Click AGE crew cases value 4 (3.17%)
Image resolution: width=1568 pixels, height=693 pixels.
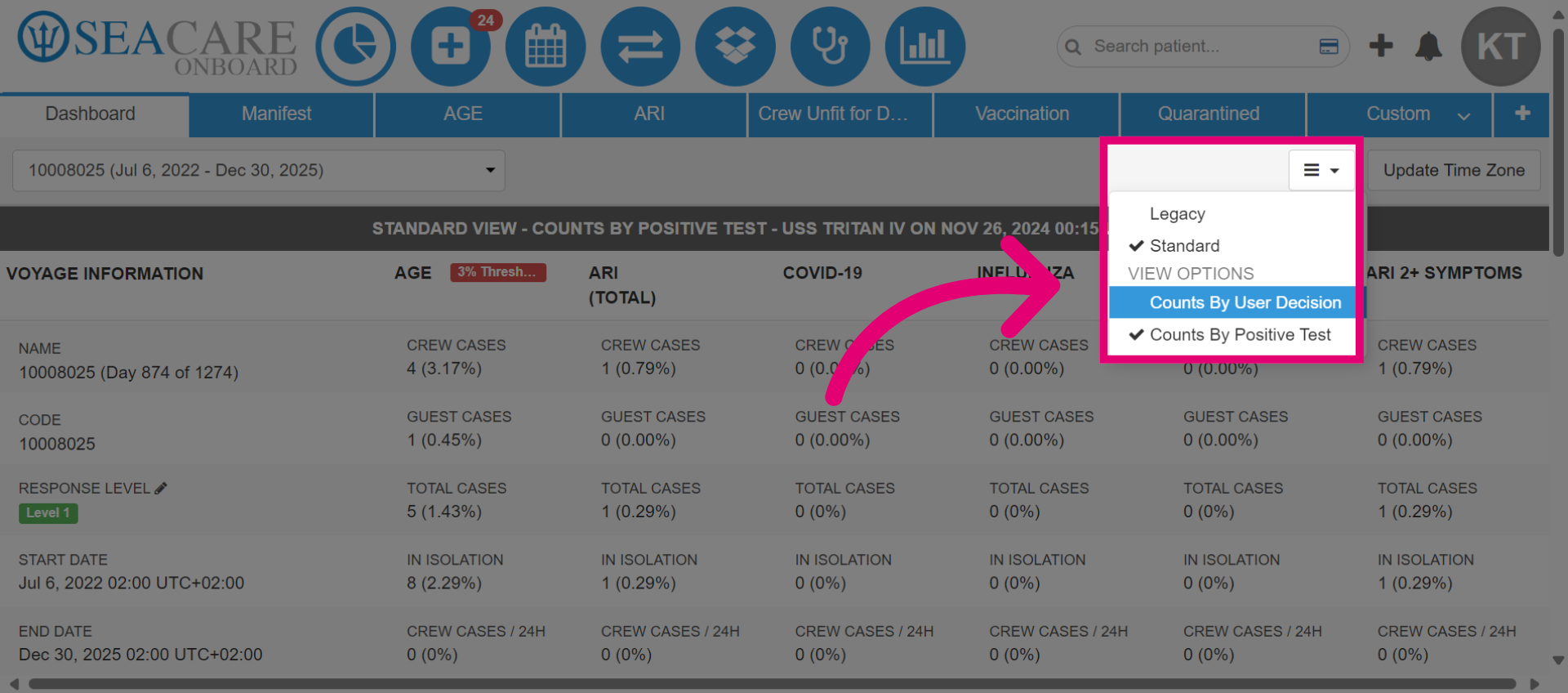[444, 369]
